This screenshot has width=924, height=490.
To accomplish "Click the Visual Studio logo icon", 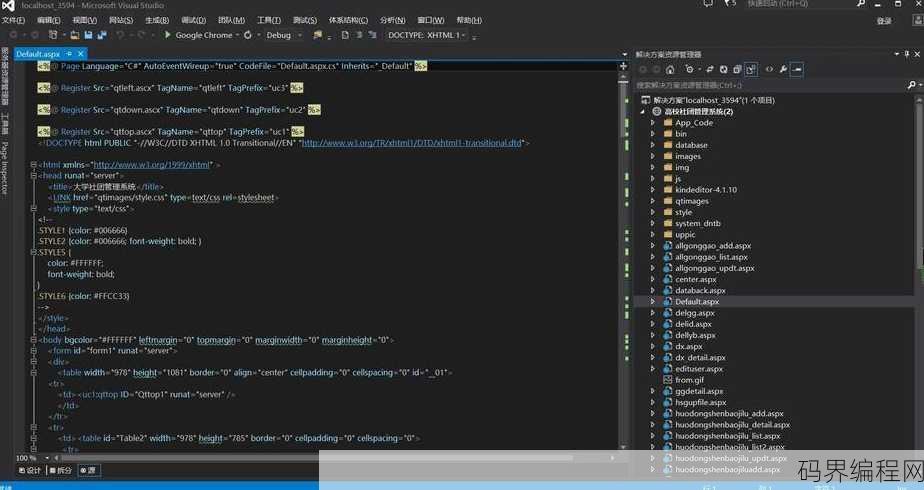I will pyautogui.click(x=8, y=6).
